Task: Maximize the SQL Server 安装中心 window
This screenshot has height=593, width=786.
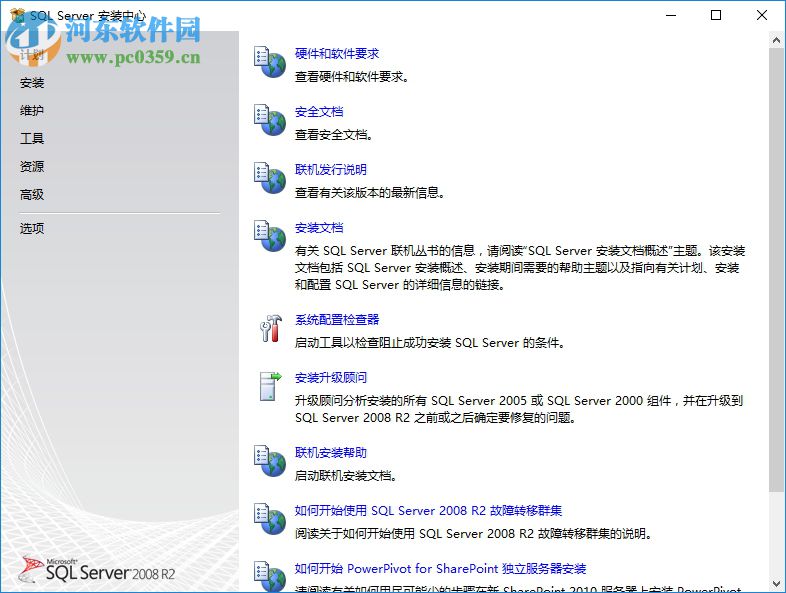Action: click(716, 16)
